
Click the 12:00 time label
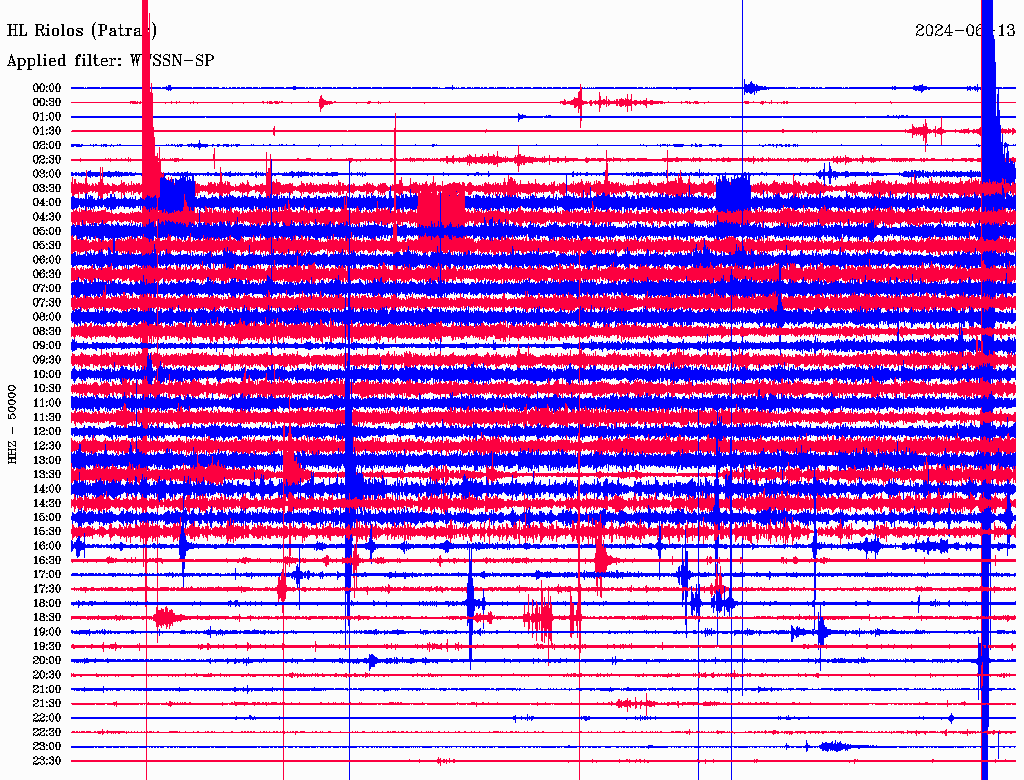pyautogui.click(x=47, y=431)
